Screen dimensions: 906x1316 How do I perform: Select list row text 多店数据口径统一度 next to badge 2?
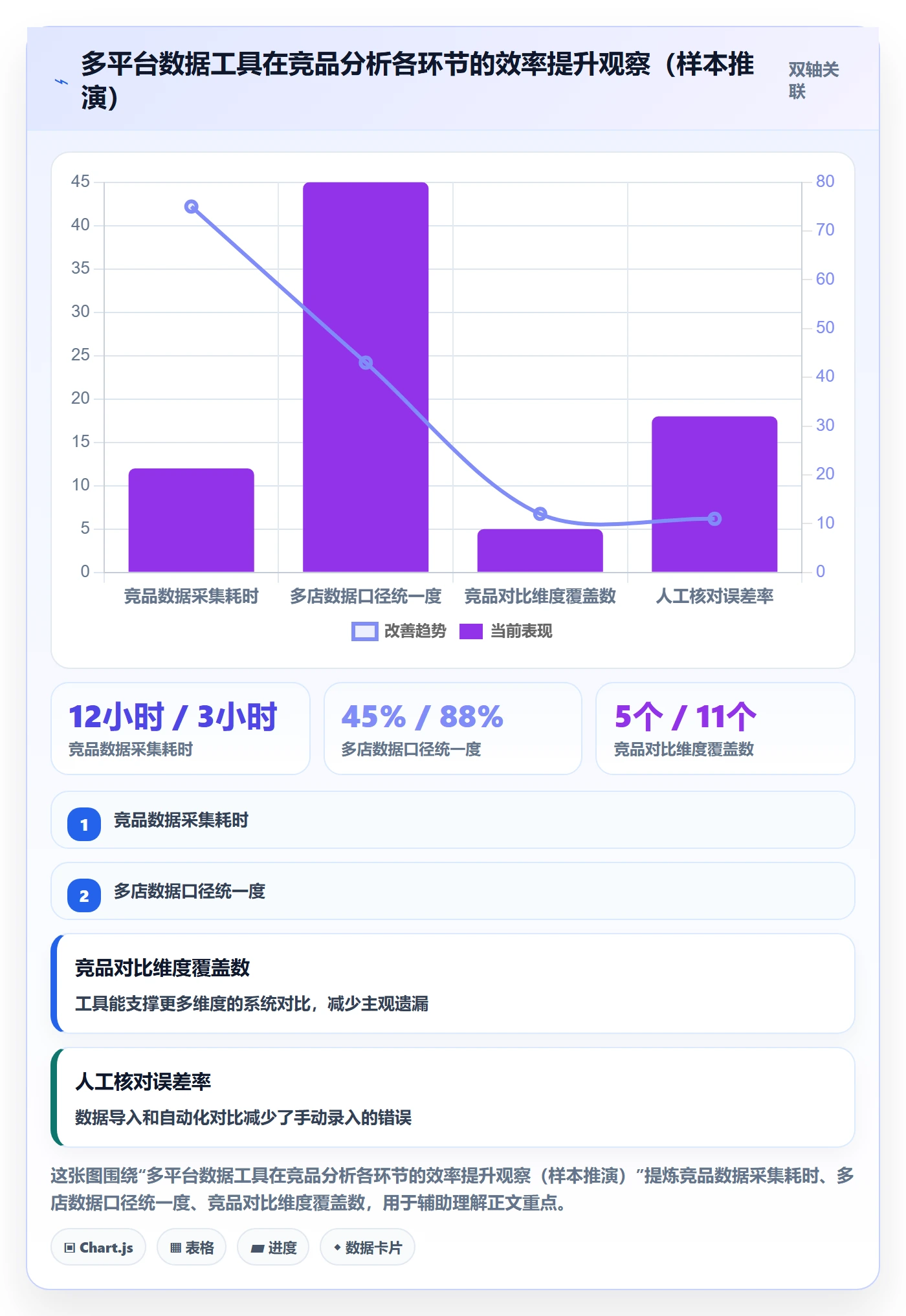[190, 892]
